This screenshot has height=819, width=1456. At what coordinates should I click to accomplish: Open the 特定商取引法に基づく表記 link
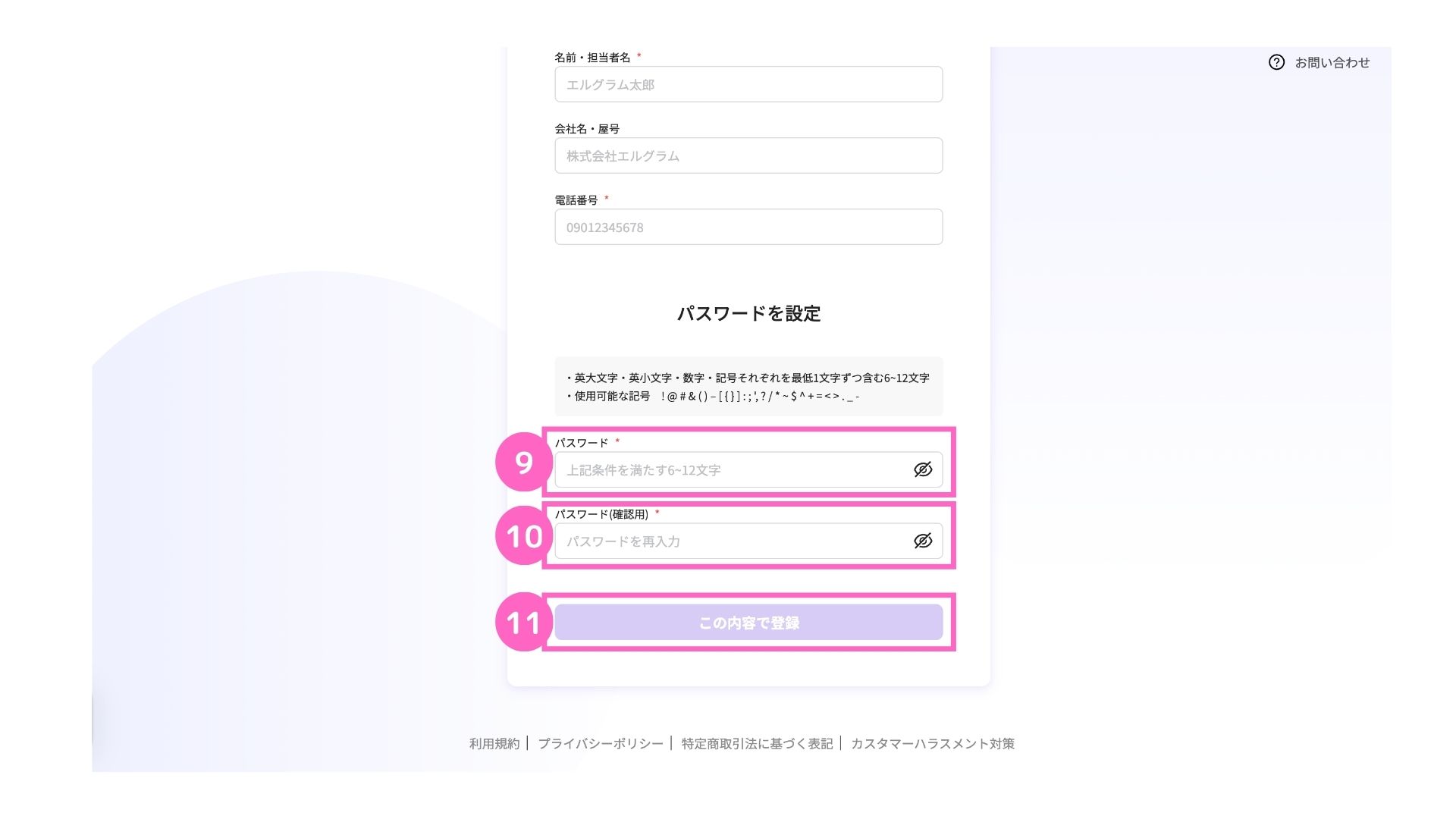point(757,743)
